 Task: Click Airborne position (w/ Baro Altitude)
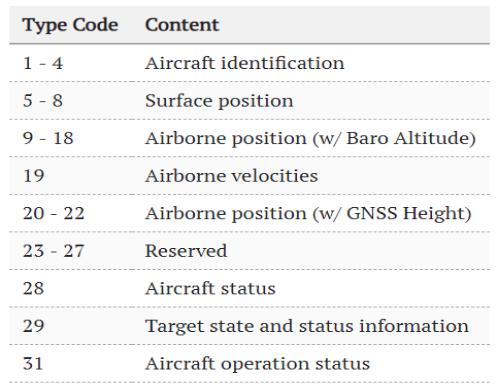point(310,138)
